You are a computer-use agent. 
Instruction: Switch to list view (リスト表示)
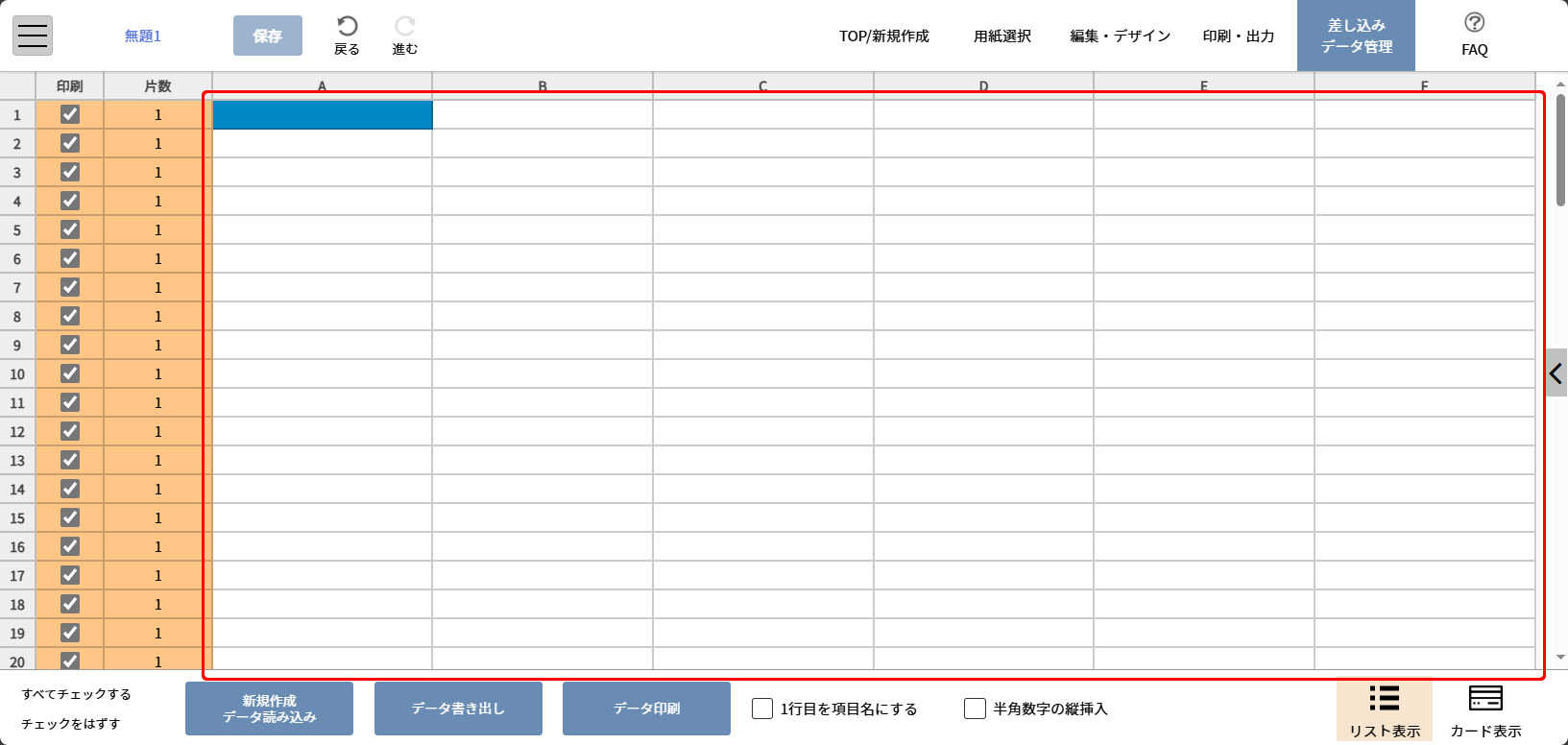[1384, 709]
